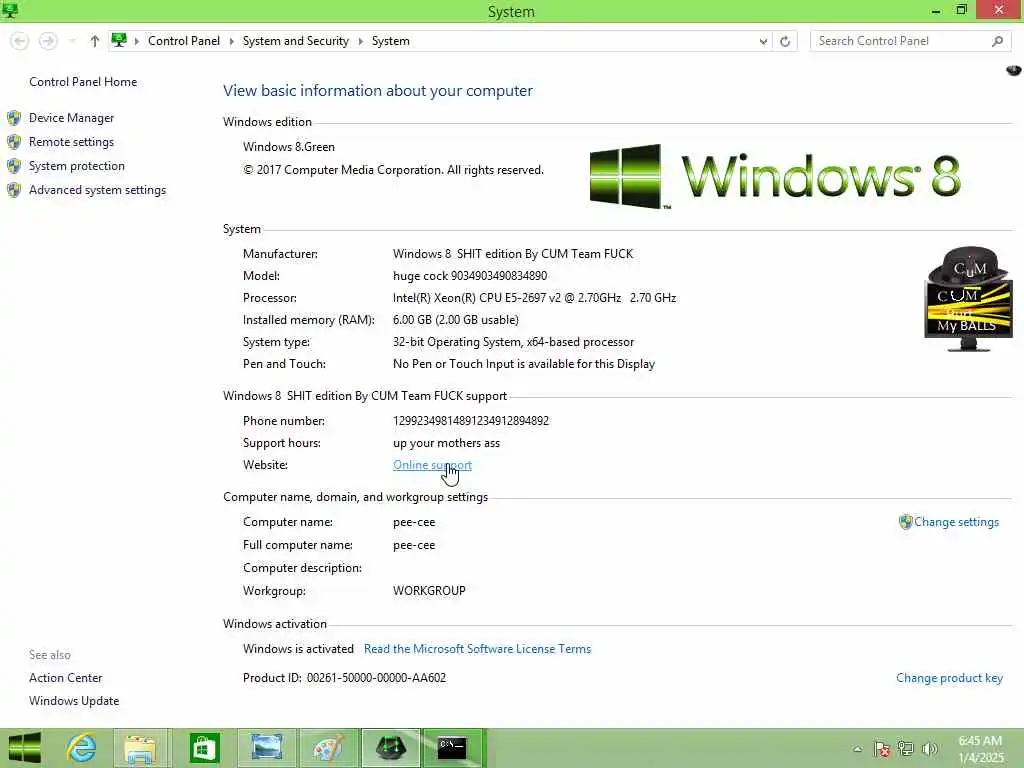Click Change settings for computer name

pos(956,522)
